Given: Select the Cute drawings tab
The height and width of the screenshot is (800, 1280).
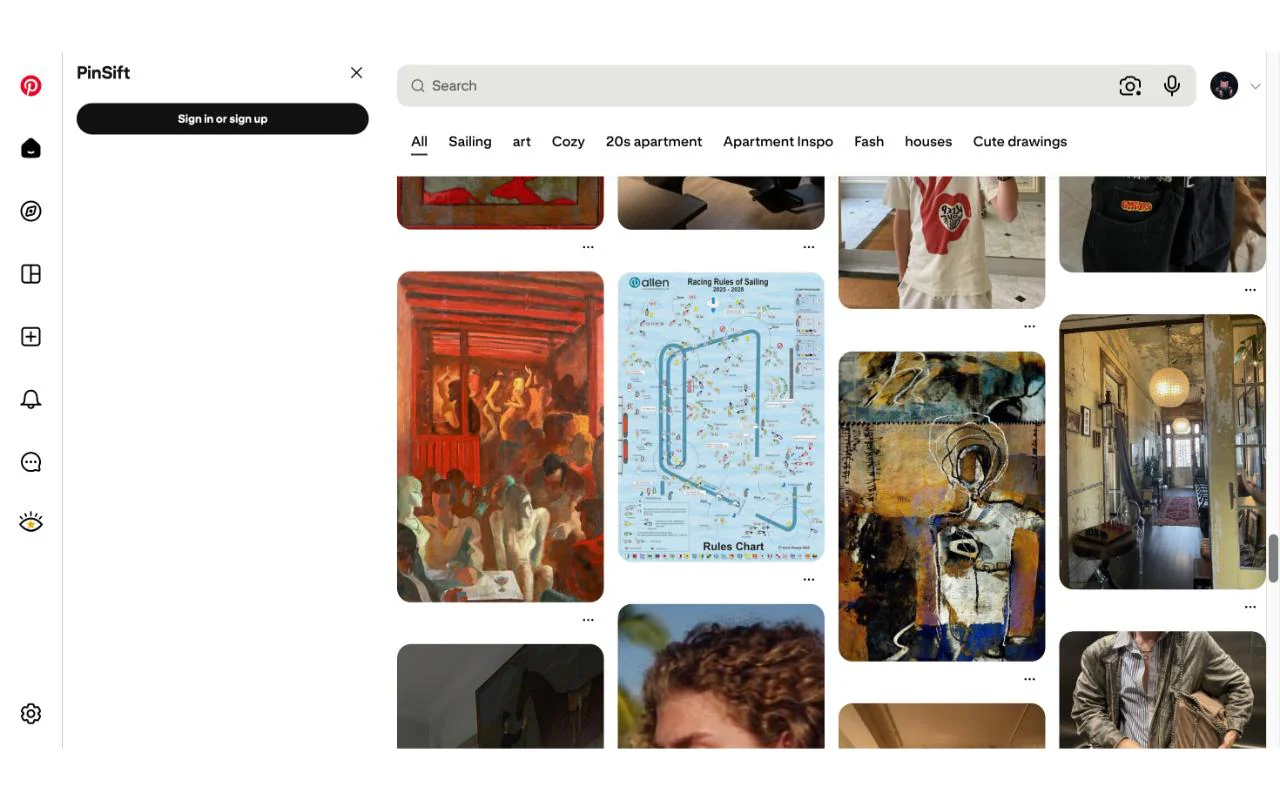Looking at the screenshot, I should pos(1020,142).
